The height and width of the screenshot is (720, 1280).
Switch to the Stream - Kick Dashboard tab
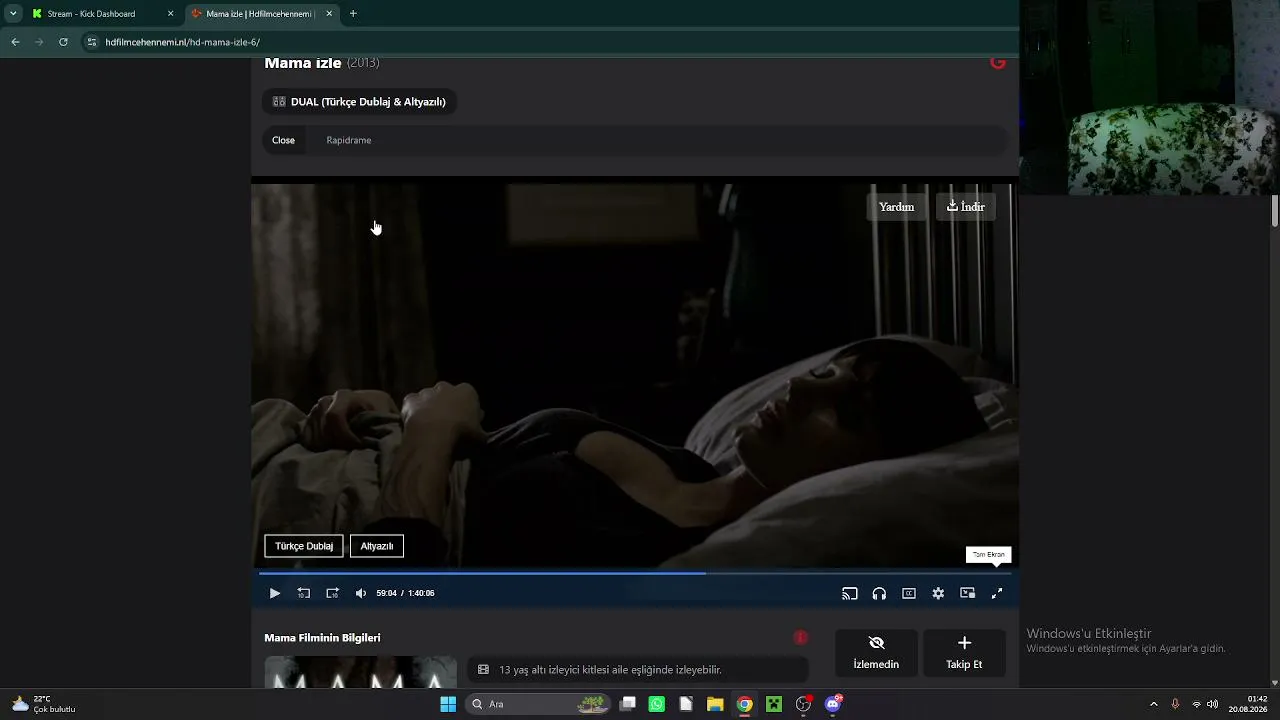tap(92, 14)
